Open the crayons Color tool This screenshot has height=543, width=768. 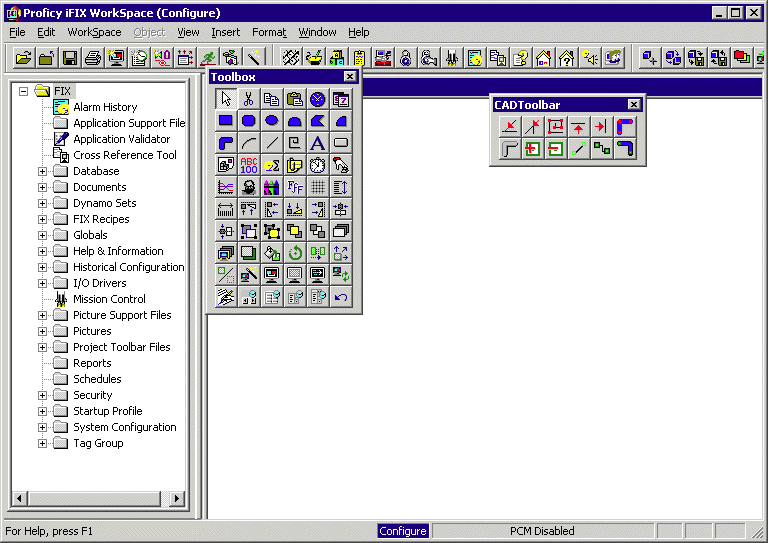tap(272, 187)
